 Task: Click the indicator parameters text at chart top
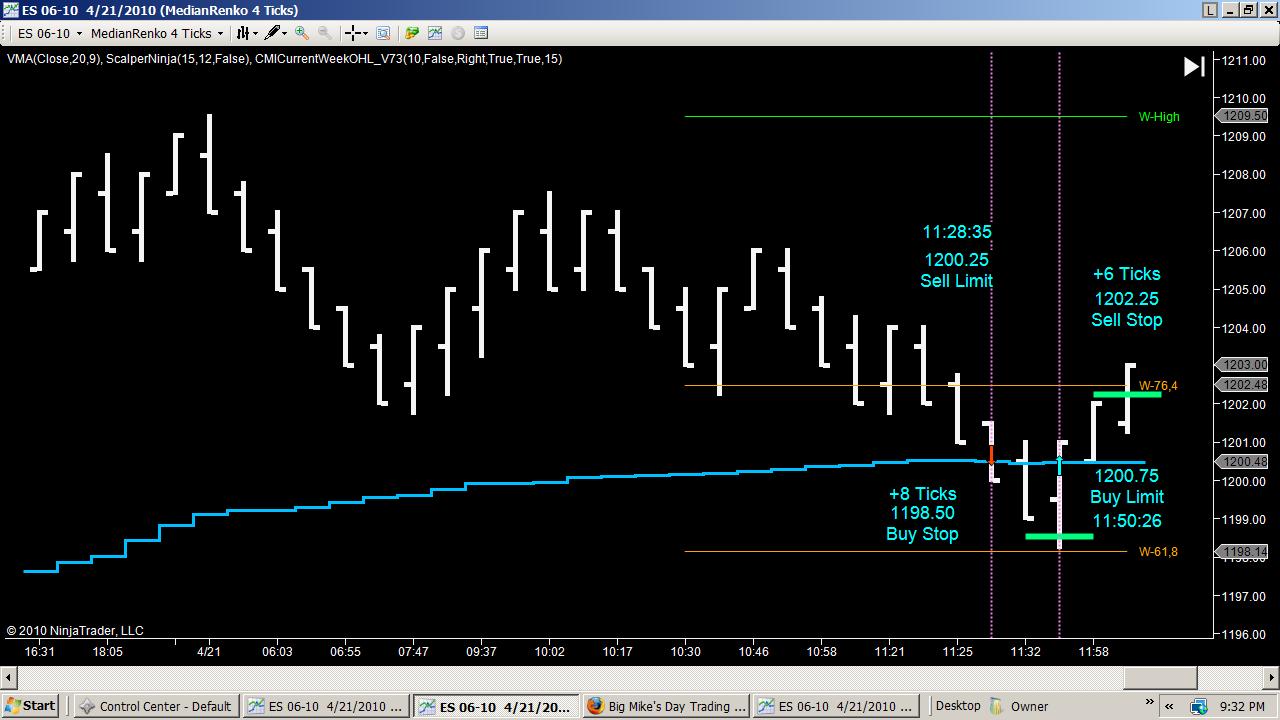pos(284,59)
